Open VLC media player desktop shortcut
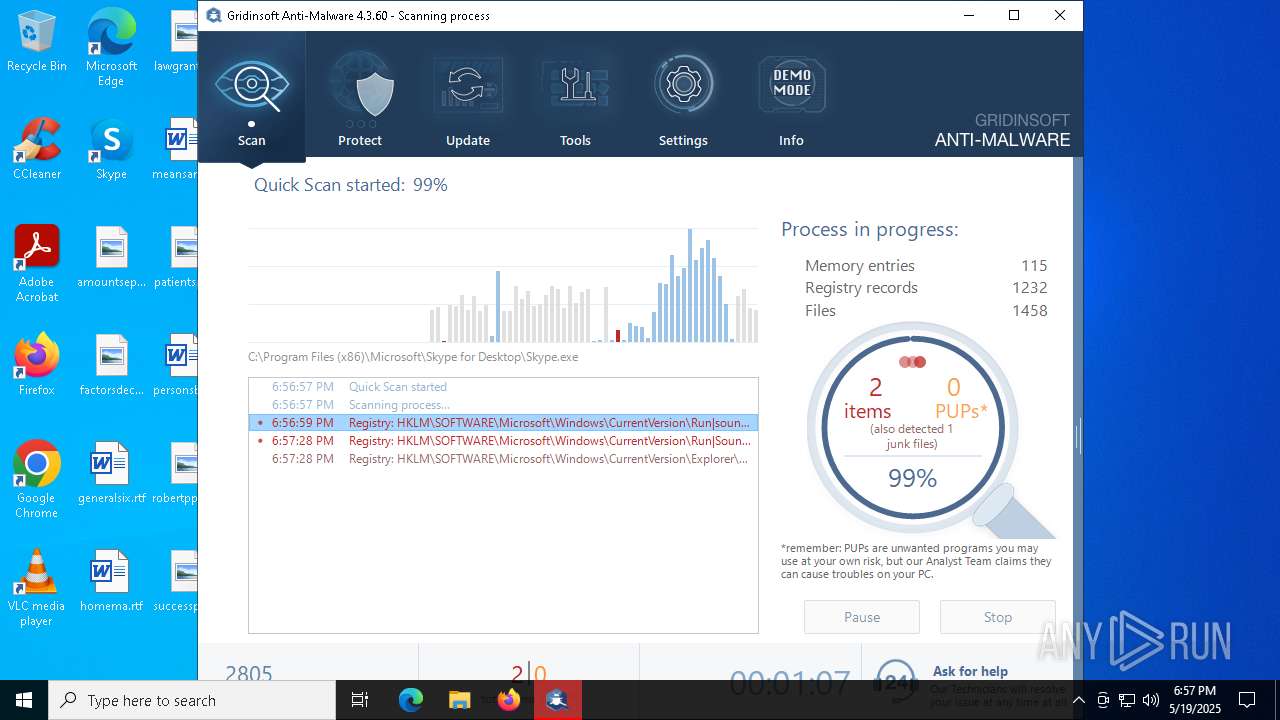The image size is (1280, 720). pyautogui.click(x=37, y=588)
